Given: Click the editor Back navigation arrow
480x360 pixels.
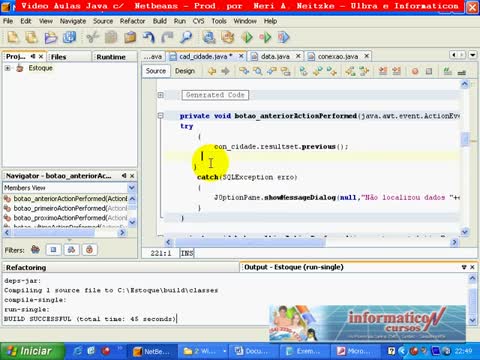Looking at the screenshot, I should coord(212,71).
